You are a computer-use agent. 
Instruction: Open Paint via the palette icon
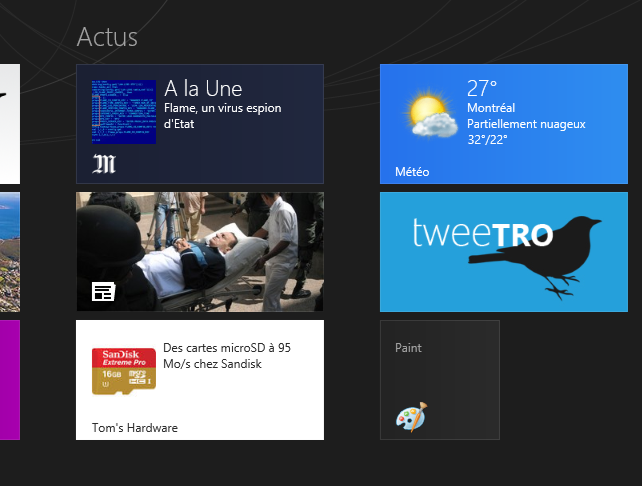[x=410, y=416]
